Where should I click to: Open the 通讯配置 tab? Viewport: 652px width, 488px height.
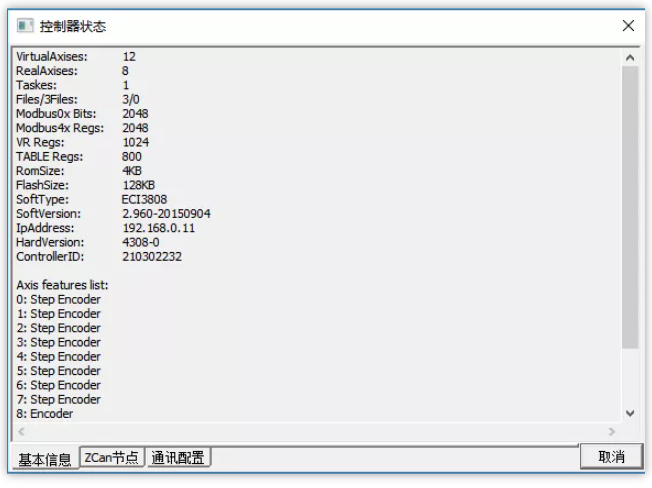click(178, 457)
